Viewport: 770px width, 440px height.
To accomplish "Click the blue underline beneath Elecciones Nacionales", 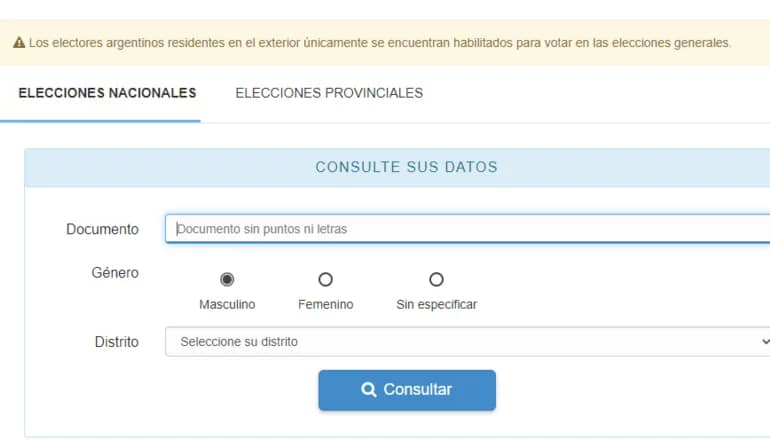I will pyautogui.click(x=100, y=121).
